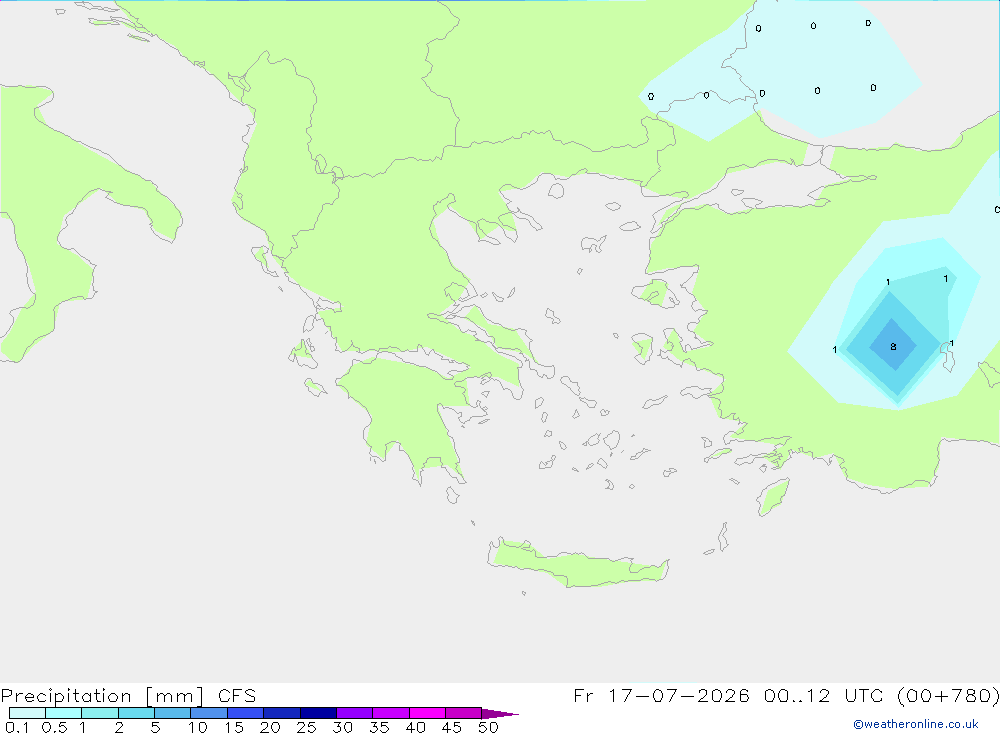Click the legend swatch between 15 and 20
Image resolution: width=1000 pixels, height=733 pixels.
point(246,713)
